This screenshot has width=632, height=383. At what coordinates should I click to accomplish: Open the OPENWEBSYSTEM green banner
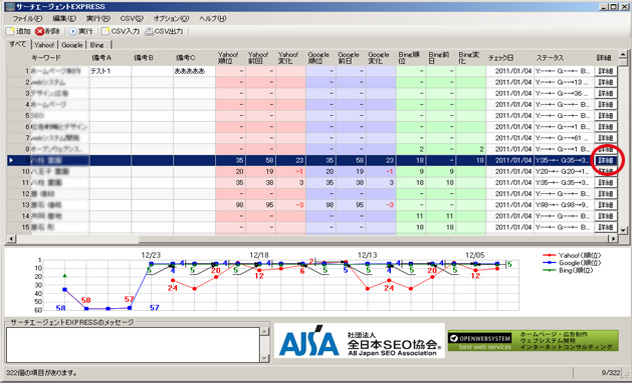coord(533,341)
